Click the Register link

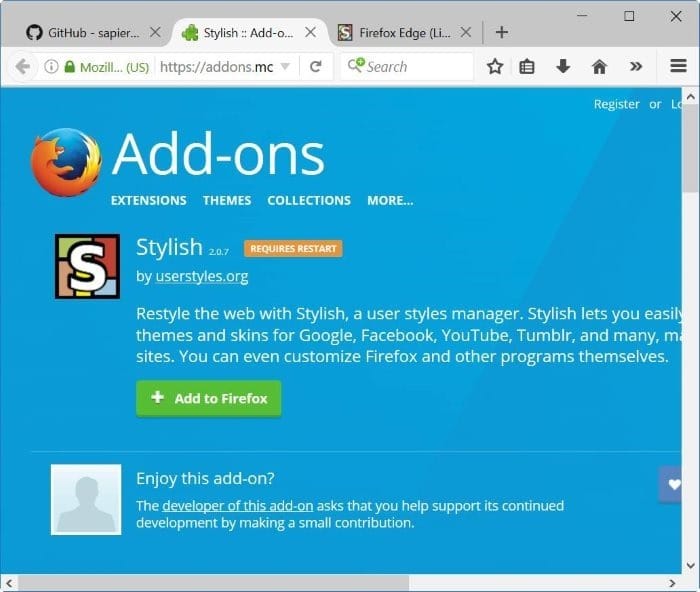pyautogui.click(x=616, y=104)
